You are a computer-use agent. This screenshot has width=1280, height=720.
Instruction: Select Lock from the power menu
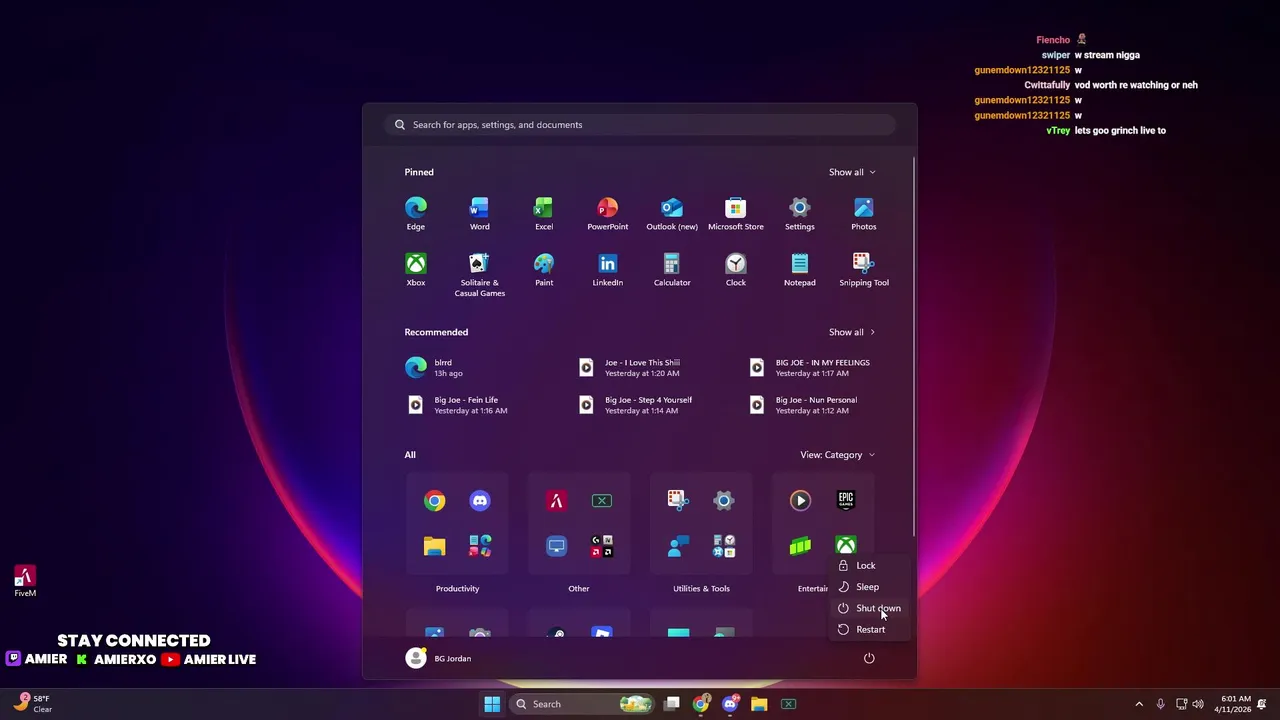point(868,566)
